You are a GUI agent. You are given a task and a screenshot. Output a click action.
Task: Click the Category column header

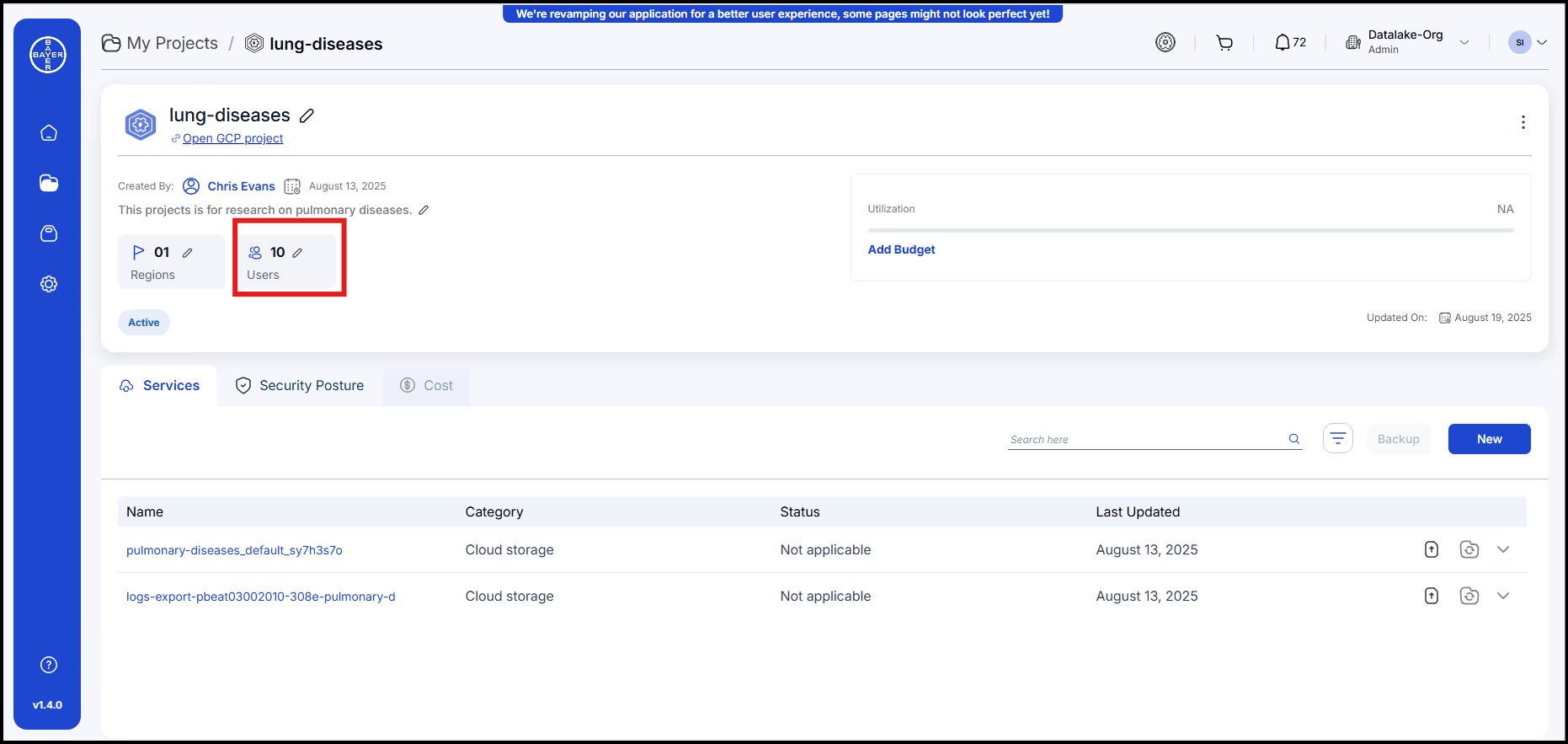[x=494, y=511]
